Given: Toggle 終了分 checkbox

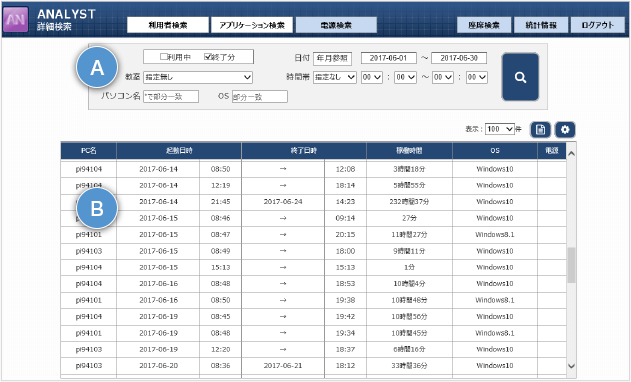Looking at the screenshot, I should click(208, 57).
